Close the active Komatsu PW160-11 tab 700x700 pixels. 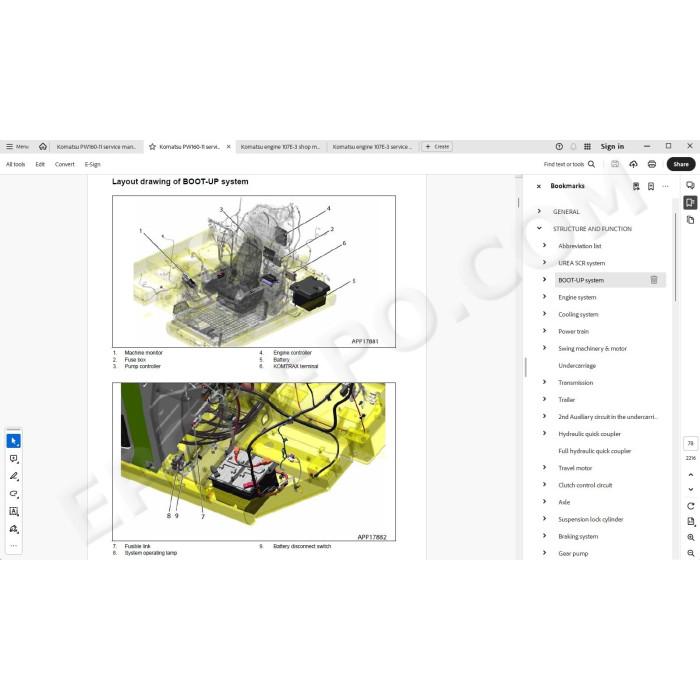229,146
